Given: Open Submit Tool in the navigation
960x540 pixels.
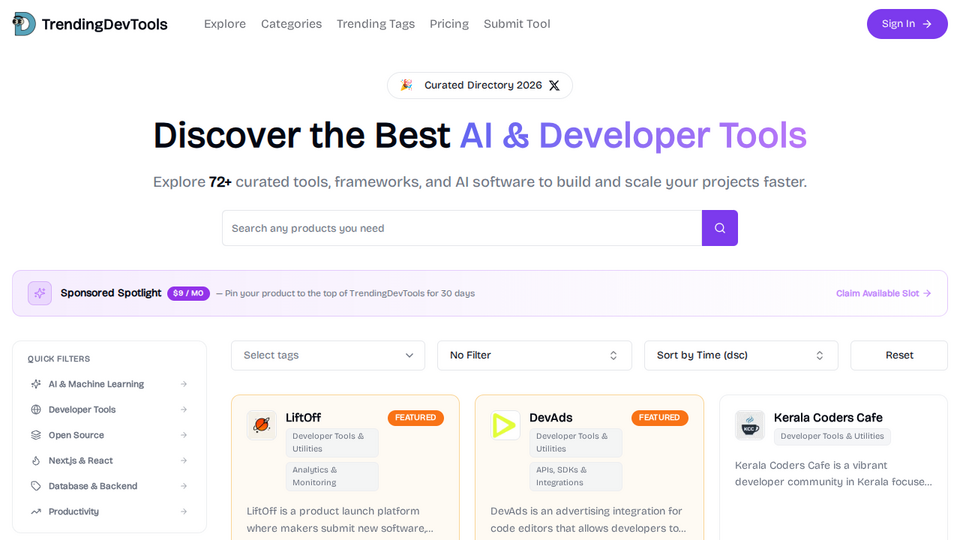Looking at the screenshot, I should (517, 24).
